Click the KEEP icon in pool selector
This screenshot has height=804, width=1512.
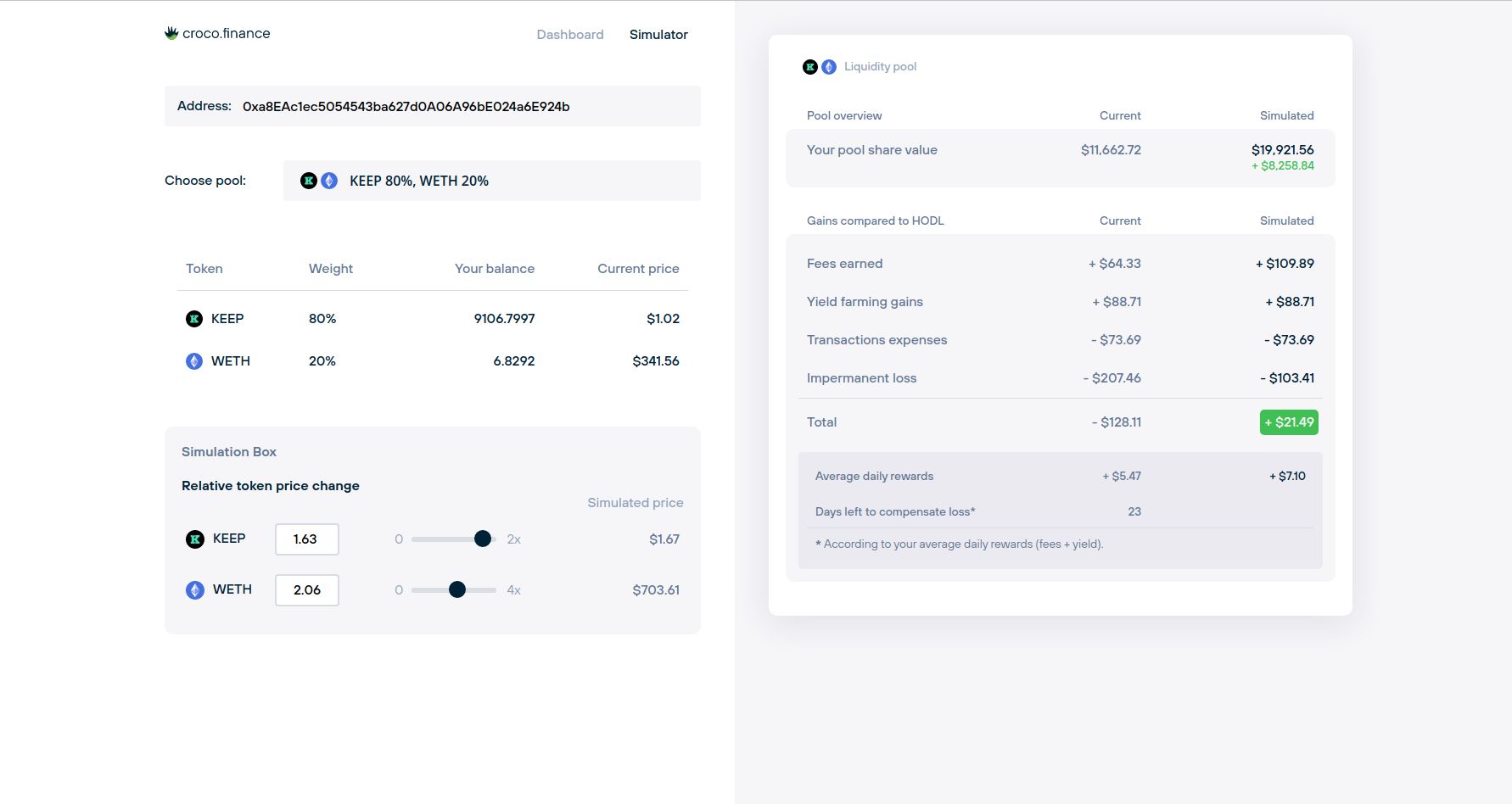pyautogui.click(x=309, y=181)
